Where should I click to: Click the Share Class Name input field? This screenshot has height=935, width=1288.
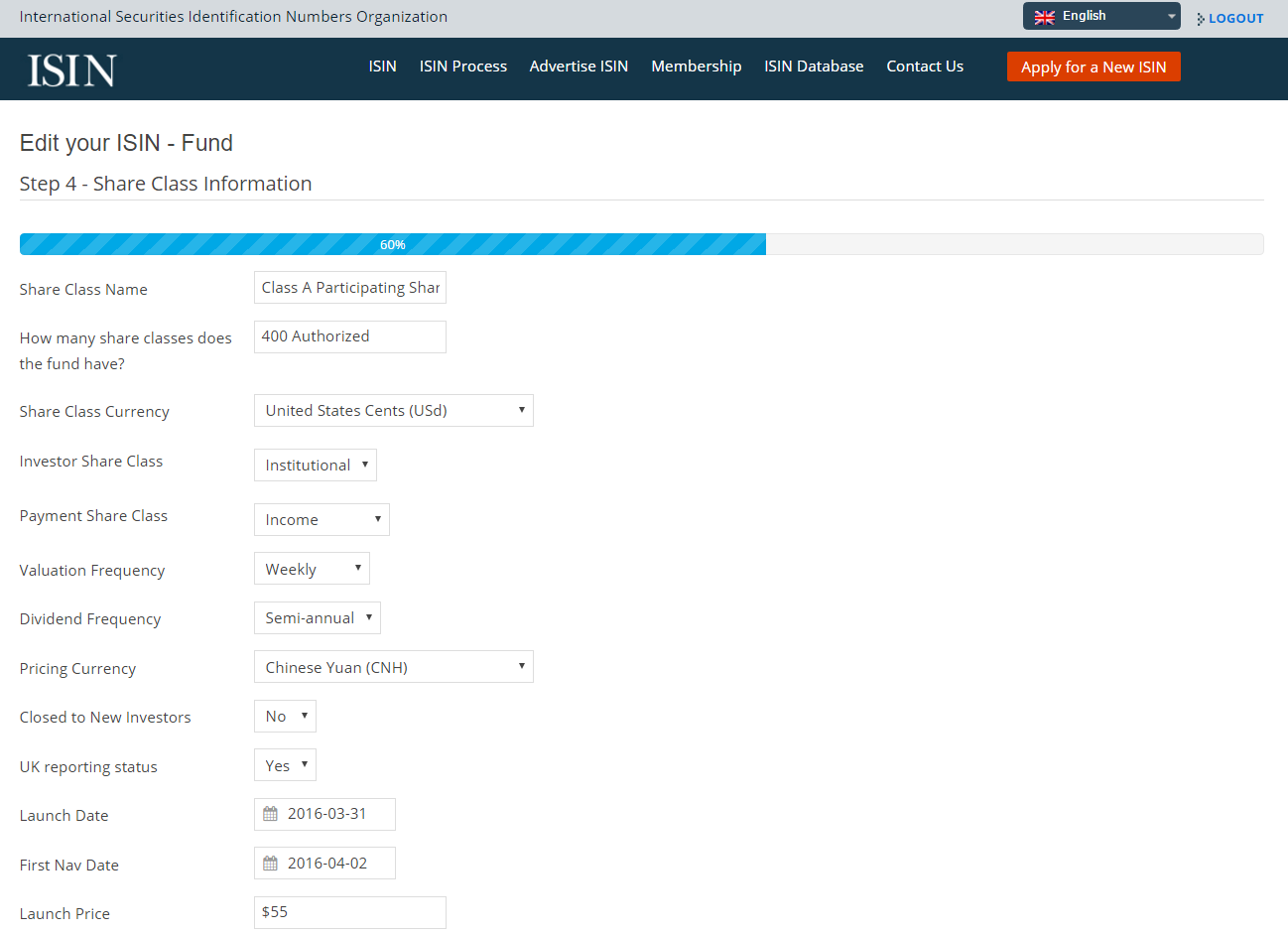(x=349, y=288)
